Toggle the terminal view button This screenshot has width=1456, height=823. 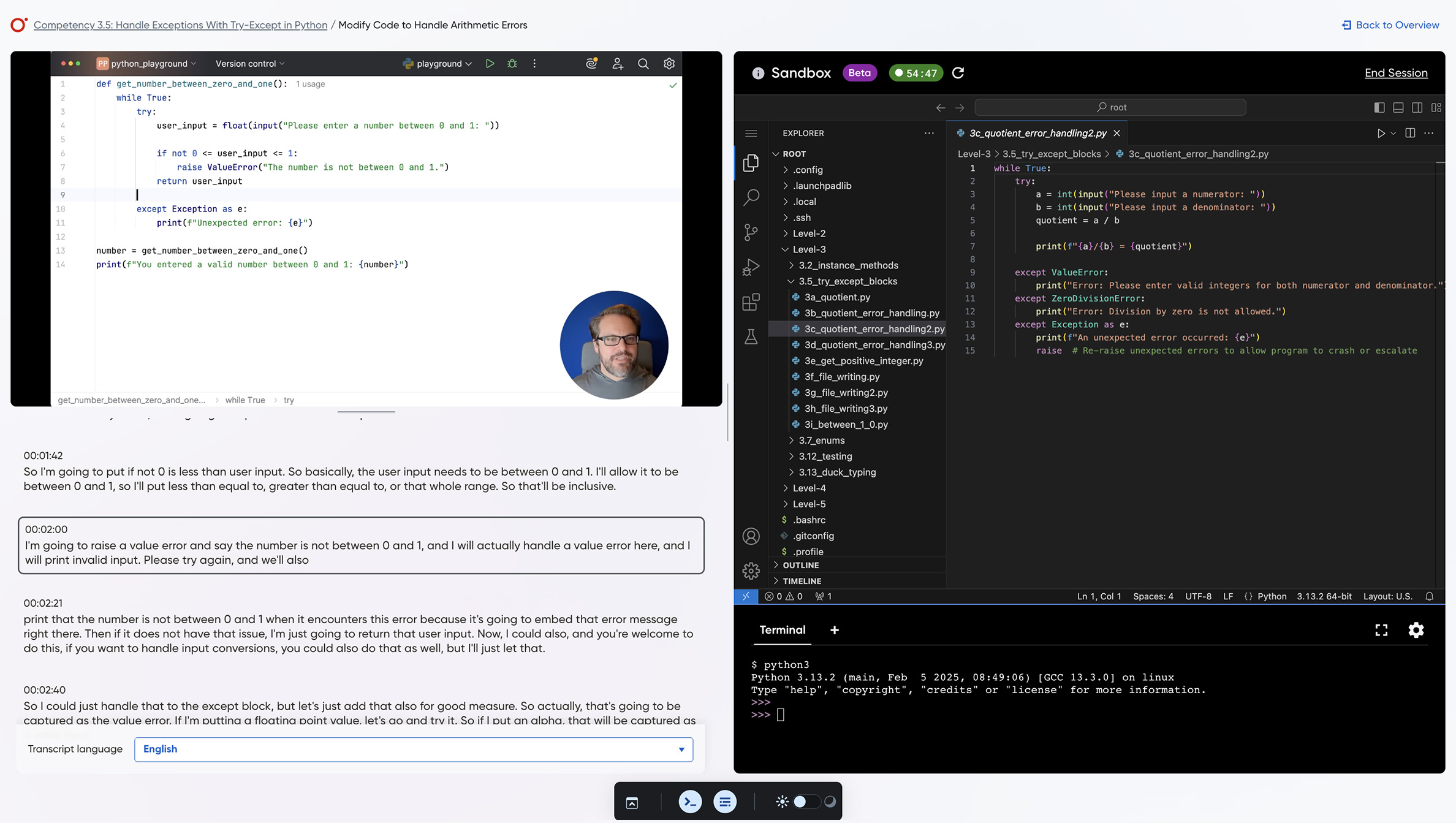[x=690, y=802]
